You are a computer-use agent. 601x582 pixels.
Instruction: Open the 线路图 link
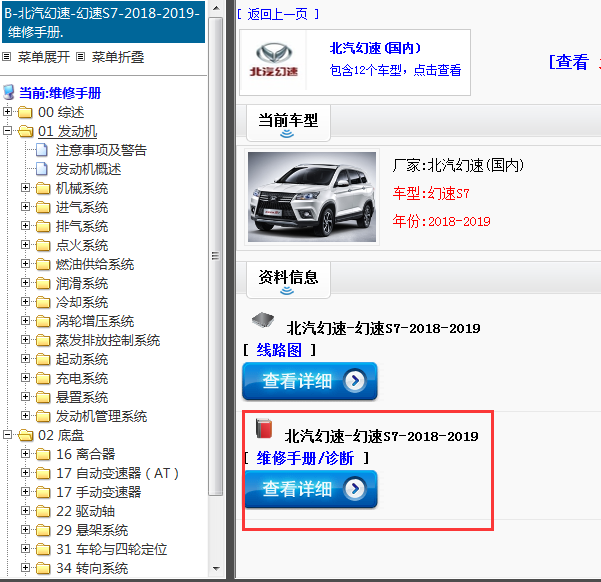tap(279, 350)
